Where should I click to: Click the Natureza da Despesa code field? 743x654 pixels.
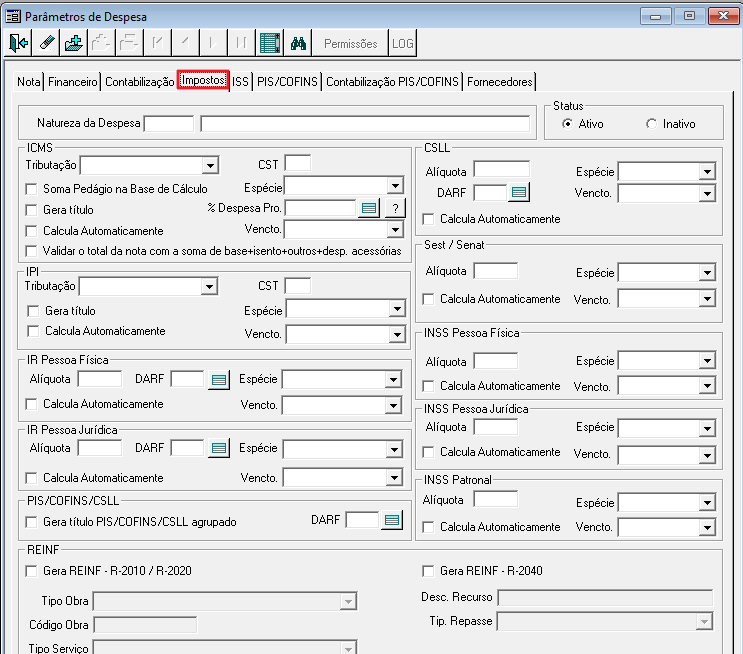tap(169, 124)
